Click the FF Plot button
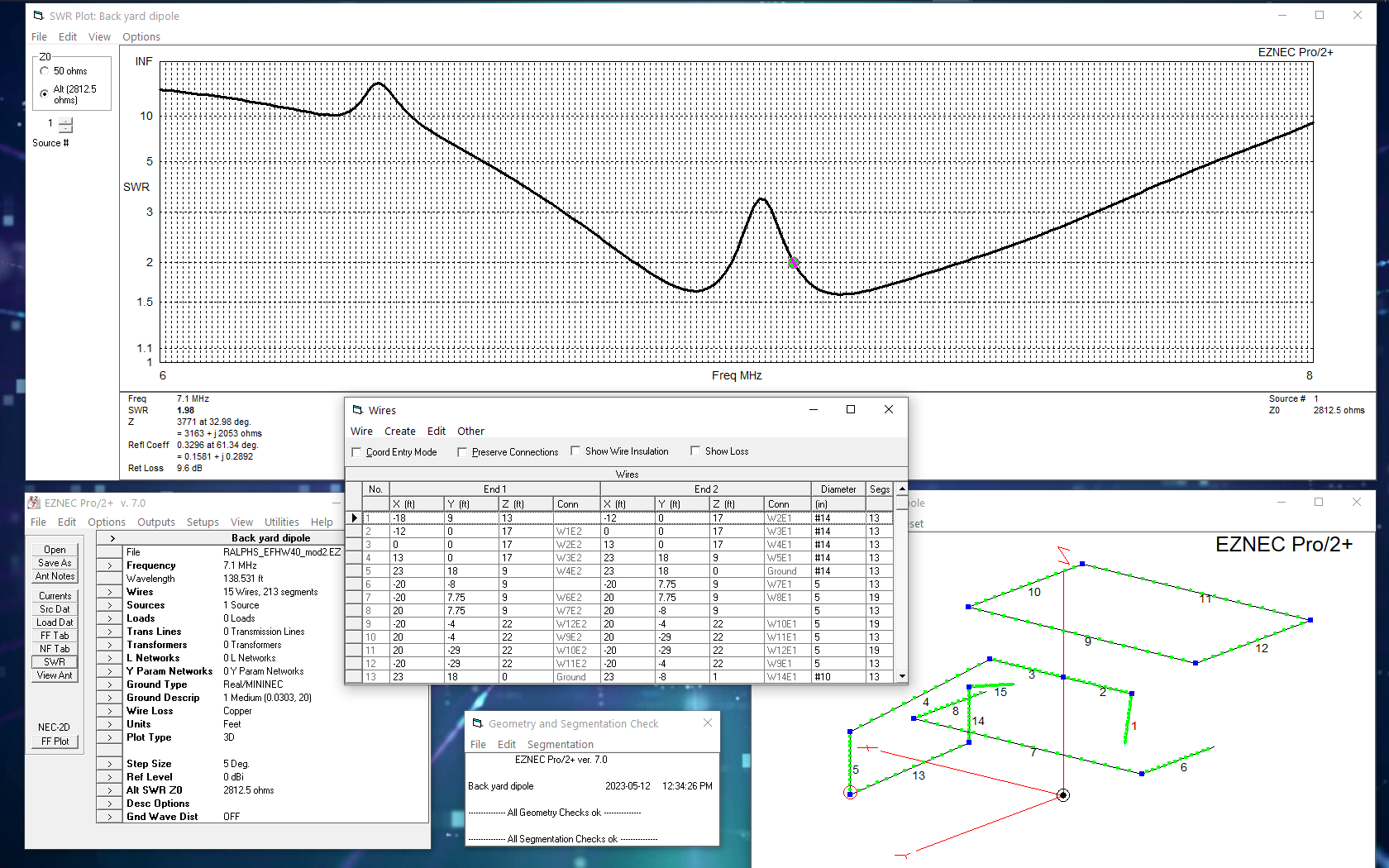 tap(55, 742)
